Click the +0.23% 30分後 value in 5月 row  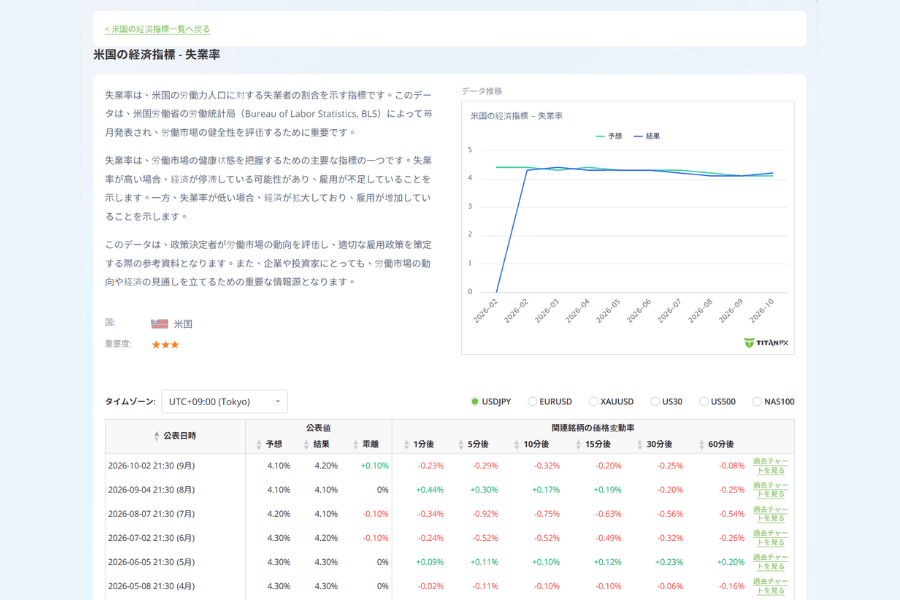coord(669,562)
